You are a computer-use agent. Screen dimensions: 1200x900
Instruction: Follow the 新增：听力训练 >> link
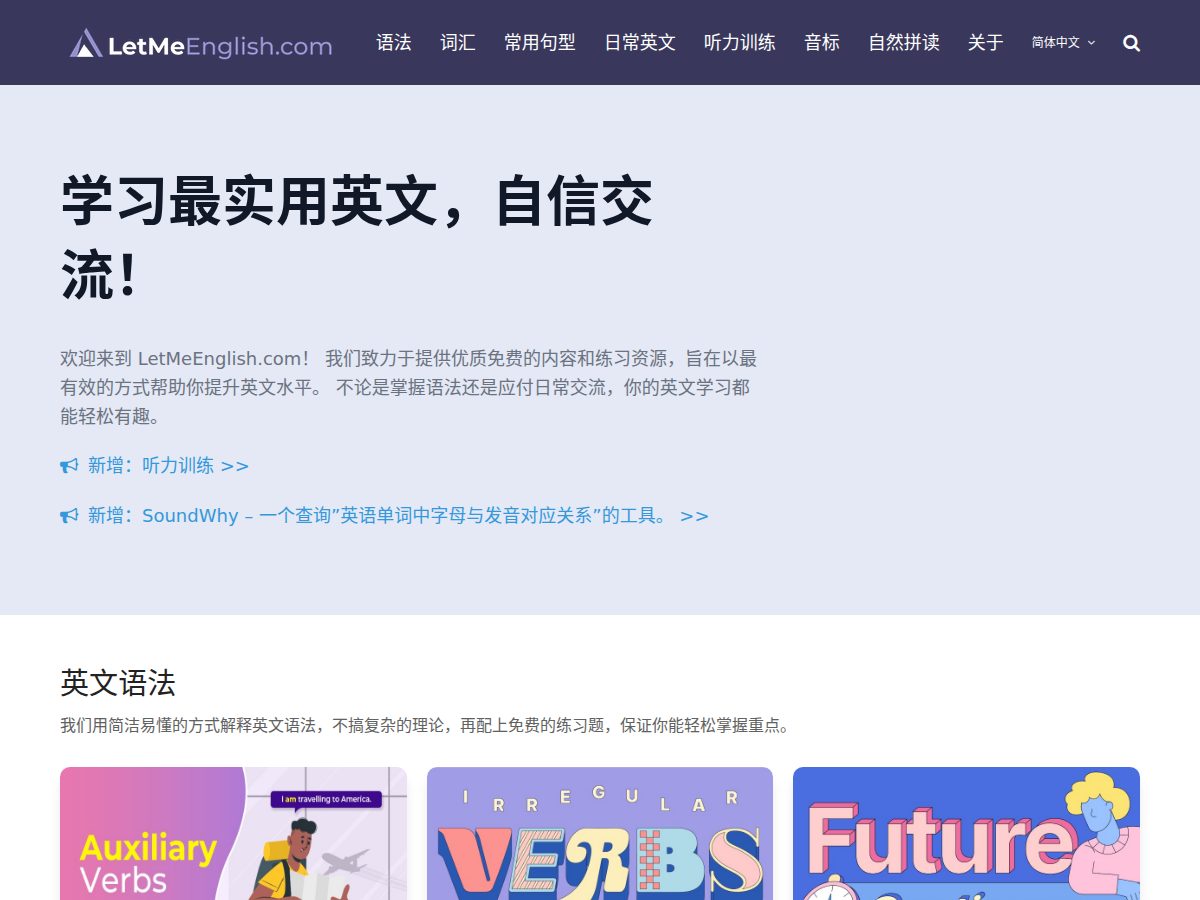click(168, 466)
